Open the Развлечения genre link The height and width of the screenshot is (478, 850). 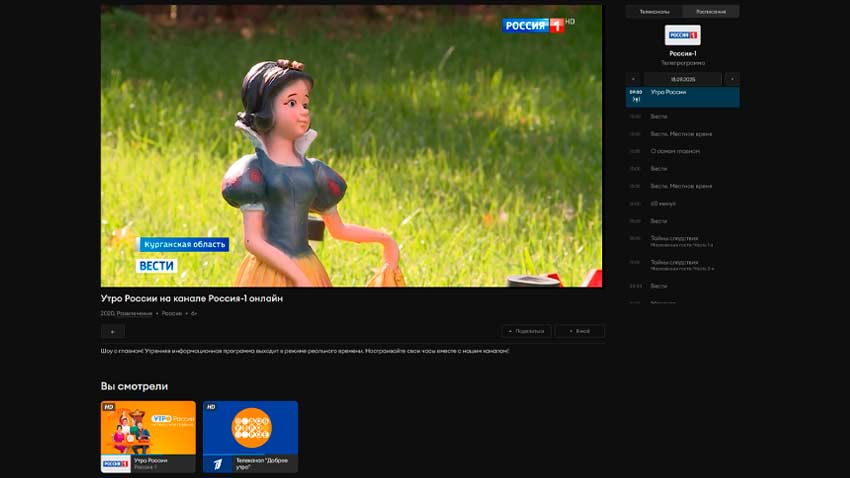tap(134, 313)
